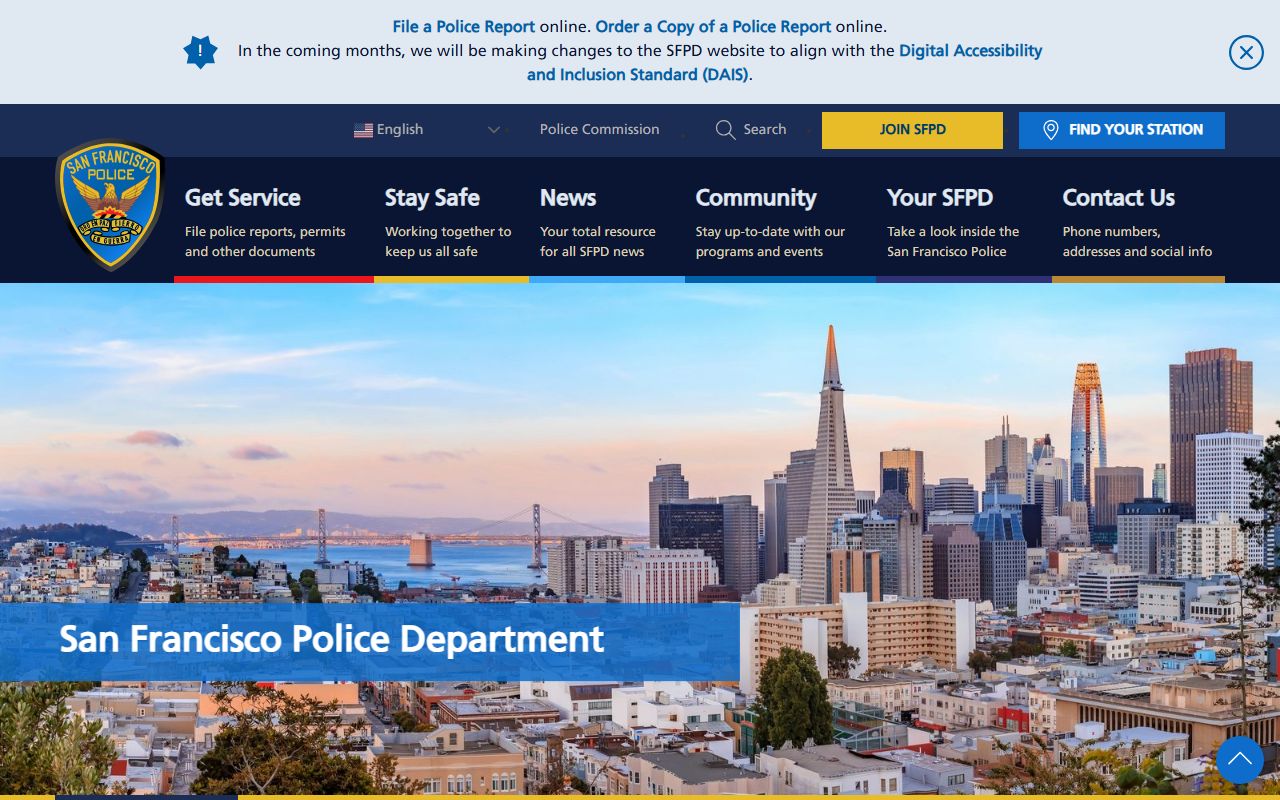Click the Search label in the header
Image resolution: width=1280 pixels, height=800 pixels.
(x=765, y=129)
